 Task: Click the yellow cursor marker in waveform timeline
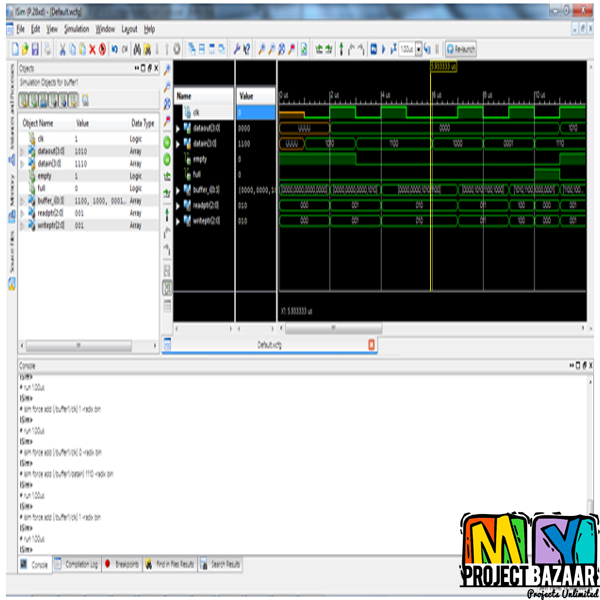430,67
